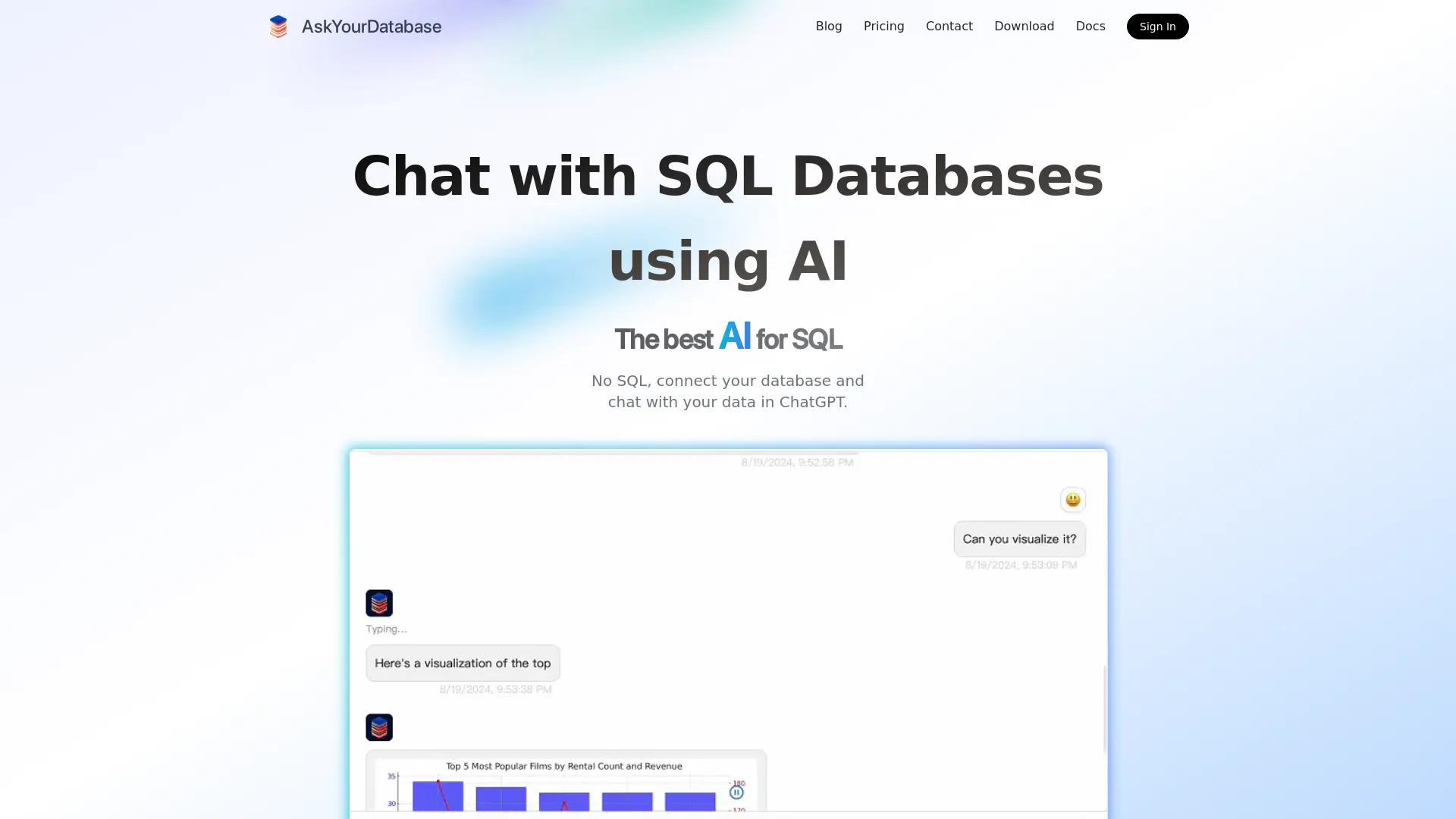Click the pause icon beside the chart
This screenshot has width=1456, height=819.
(736, 791)
